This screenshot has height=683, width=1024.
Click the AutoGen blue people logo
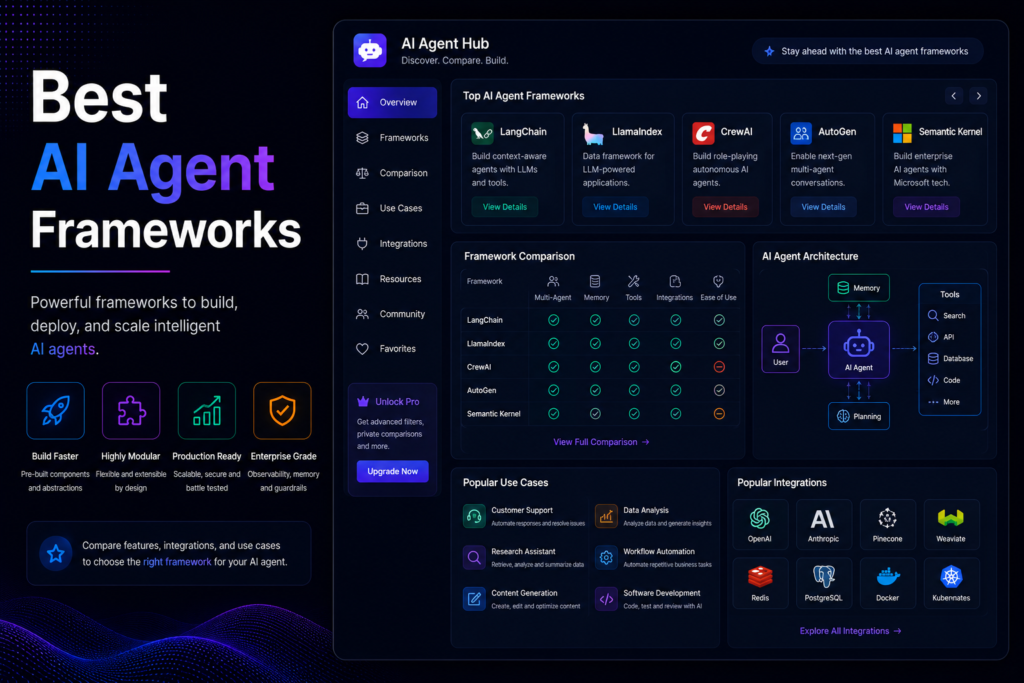[801, 133]
